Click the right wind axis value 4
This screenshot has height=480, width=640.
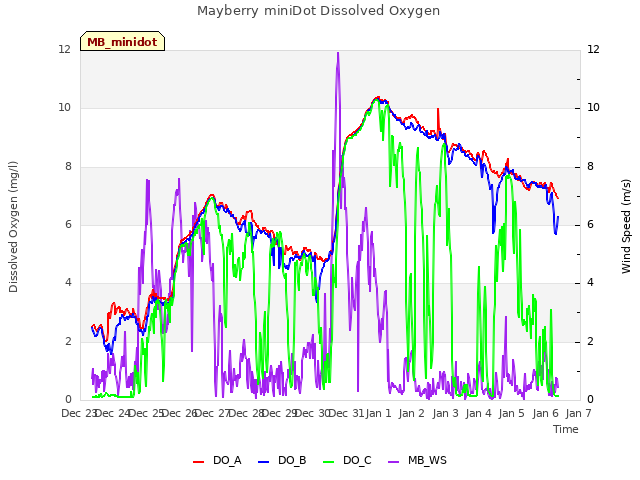[590, 282]
